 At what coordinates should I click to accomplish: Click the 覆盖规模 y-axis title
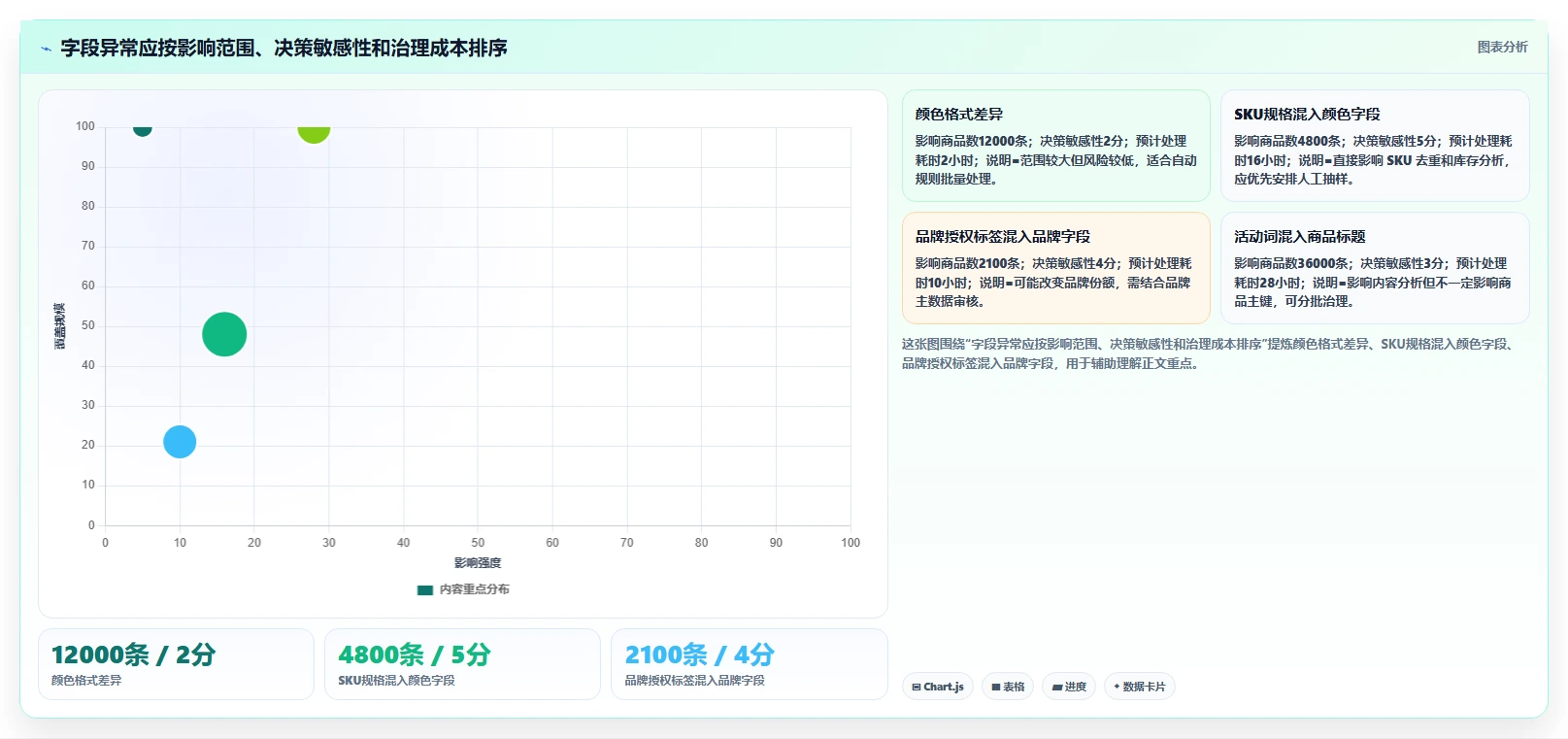pyautogui.click(x=60, y=326)
